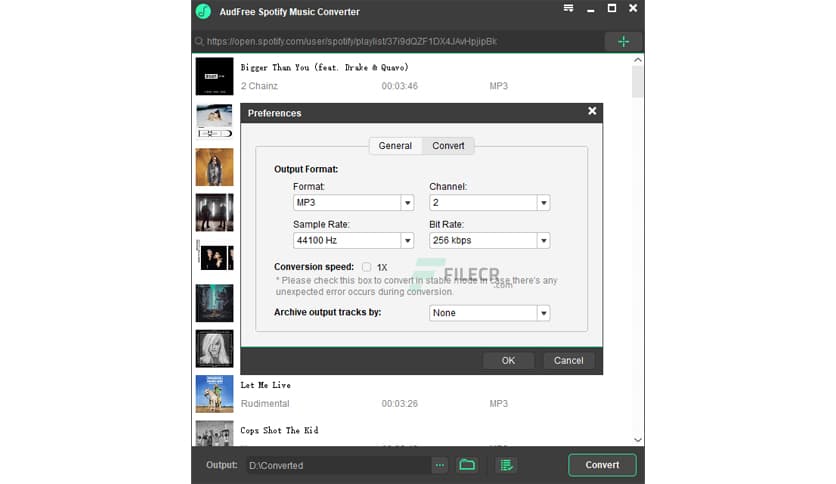Click the green plus add button
This screenshot has width=836, height=484.
click(623, 42)
